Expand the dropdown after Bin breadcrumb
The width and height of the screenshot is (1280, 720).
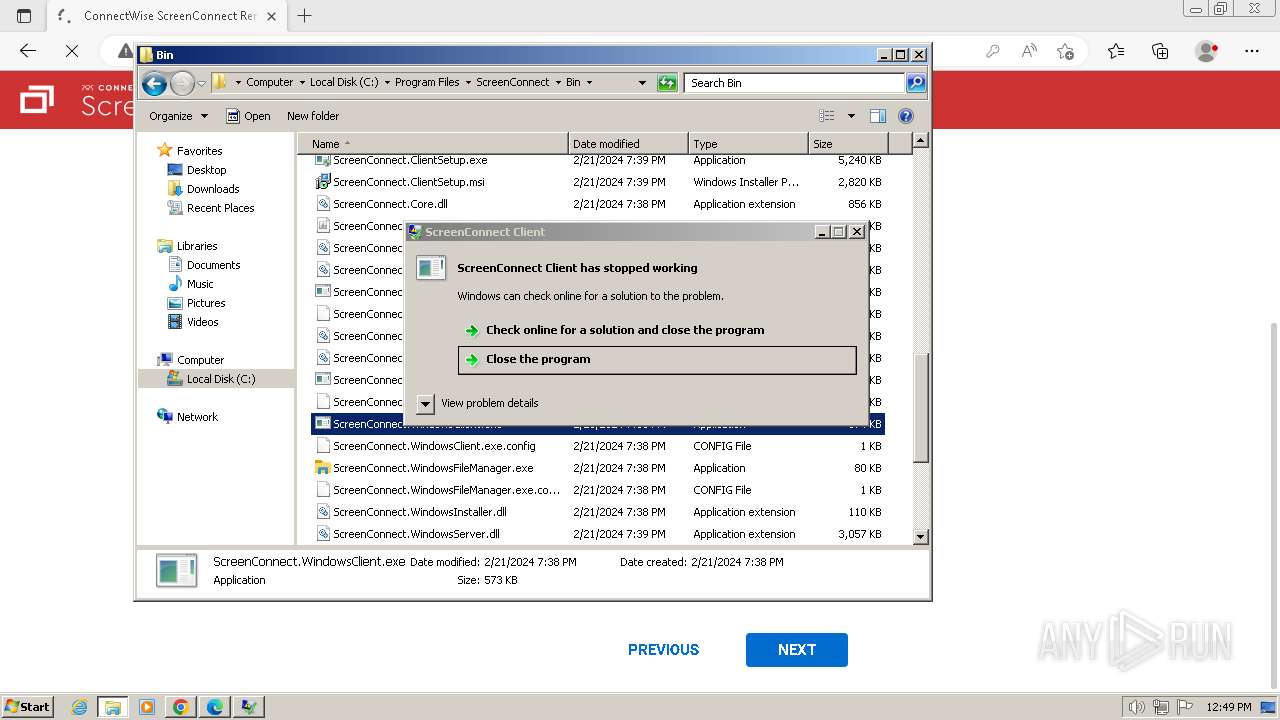[589, 82]
